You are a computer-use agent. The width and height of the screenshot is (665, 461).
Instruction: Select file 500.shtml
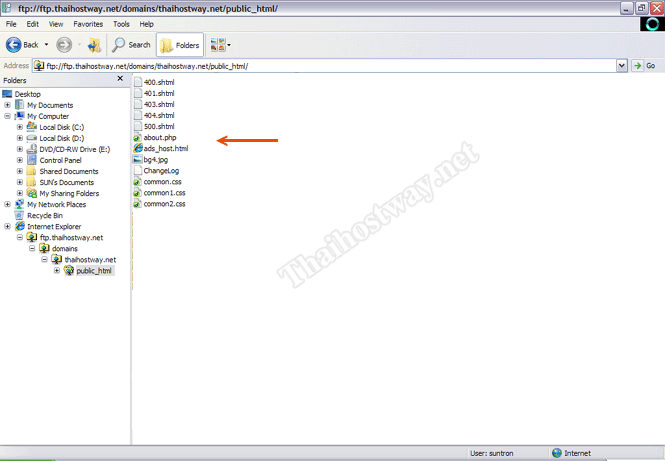[159, 126]
